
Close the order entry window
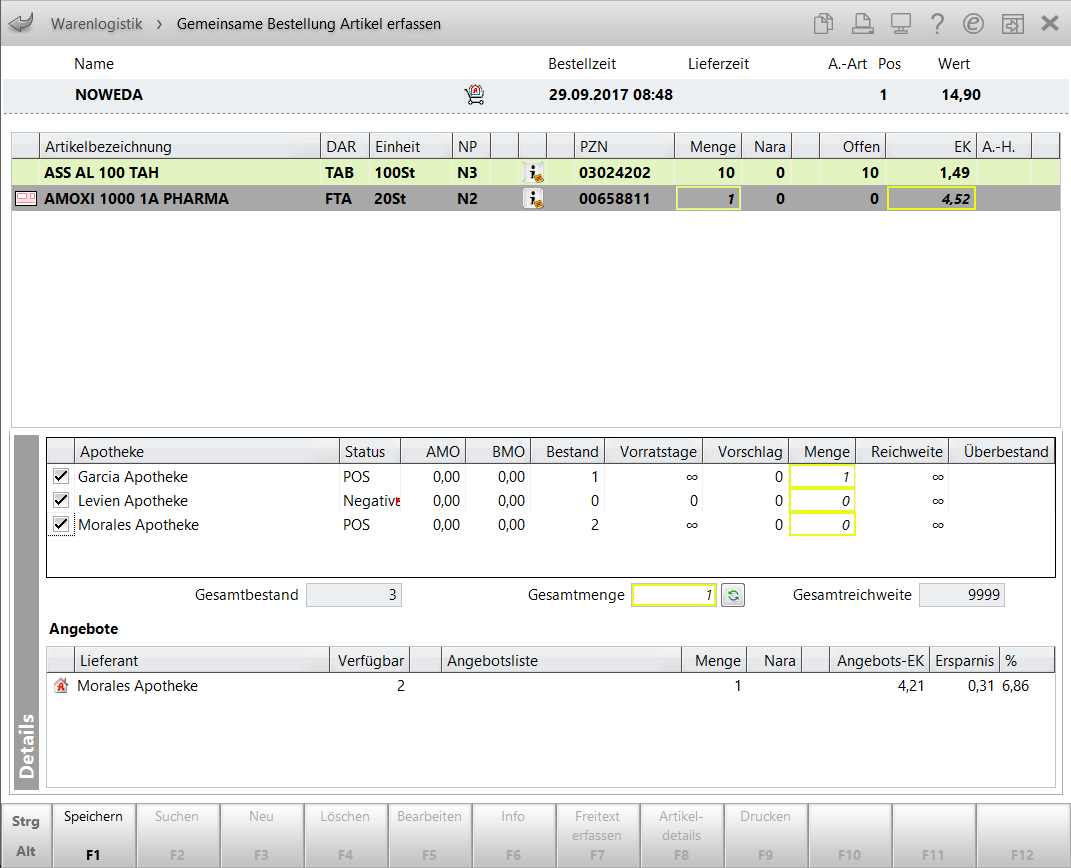[x=1050, y=23]
